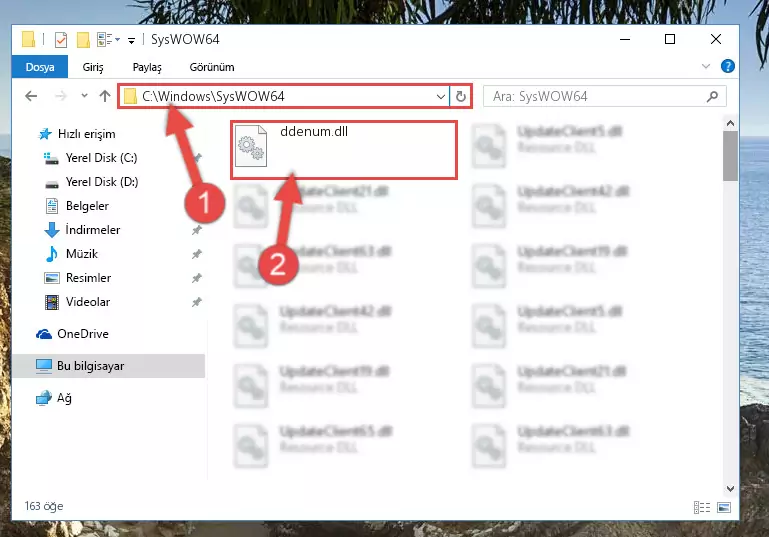This screenshot has height=537, width=769.
Task: Open the Customize Quick Access Toolbar arrow
Action: [x=131, y=40]
